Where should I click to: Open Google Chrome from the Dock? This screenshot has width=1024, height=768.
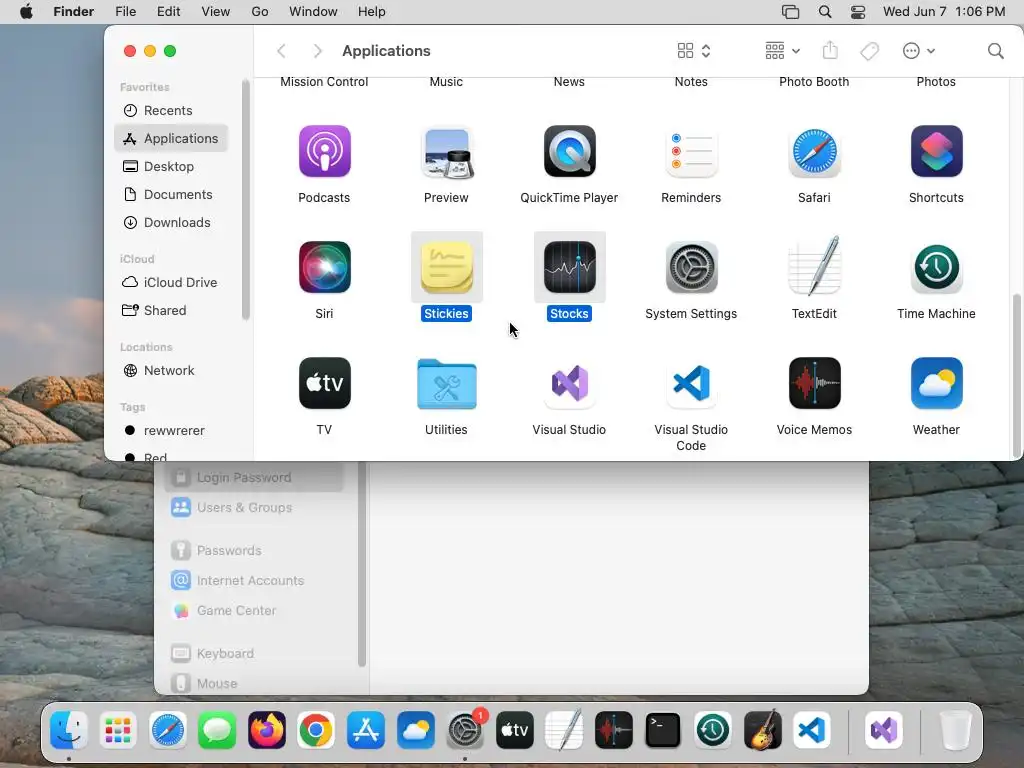(x=316, y=730)
